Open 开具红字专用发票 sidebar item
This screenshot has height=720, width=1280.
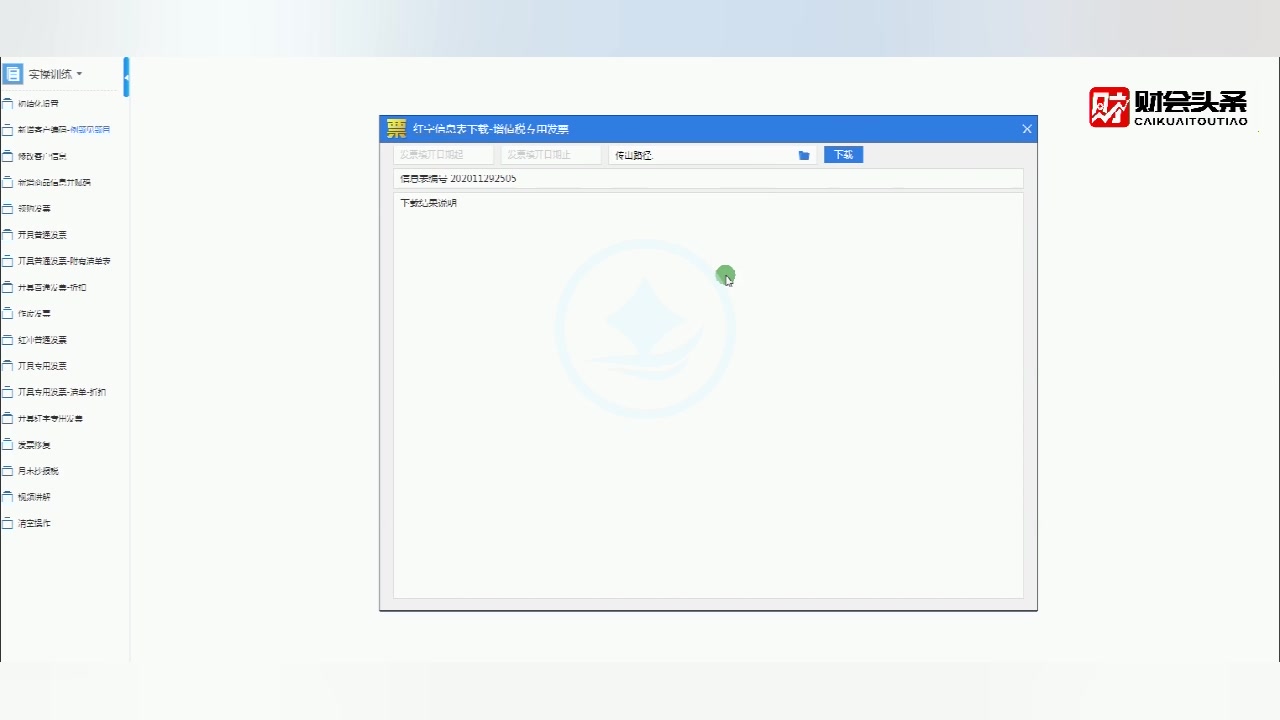coord(50,418)
